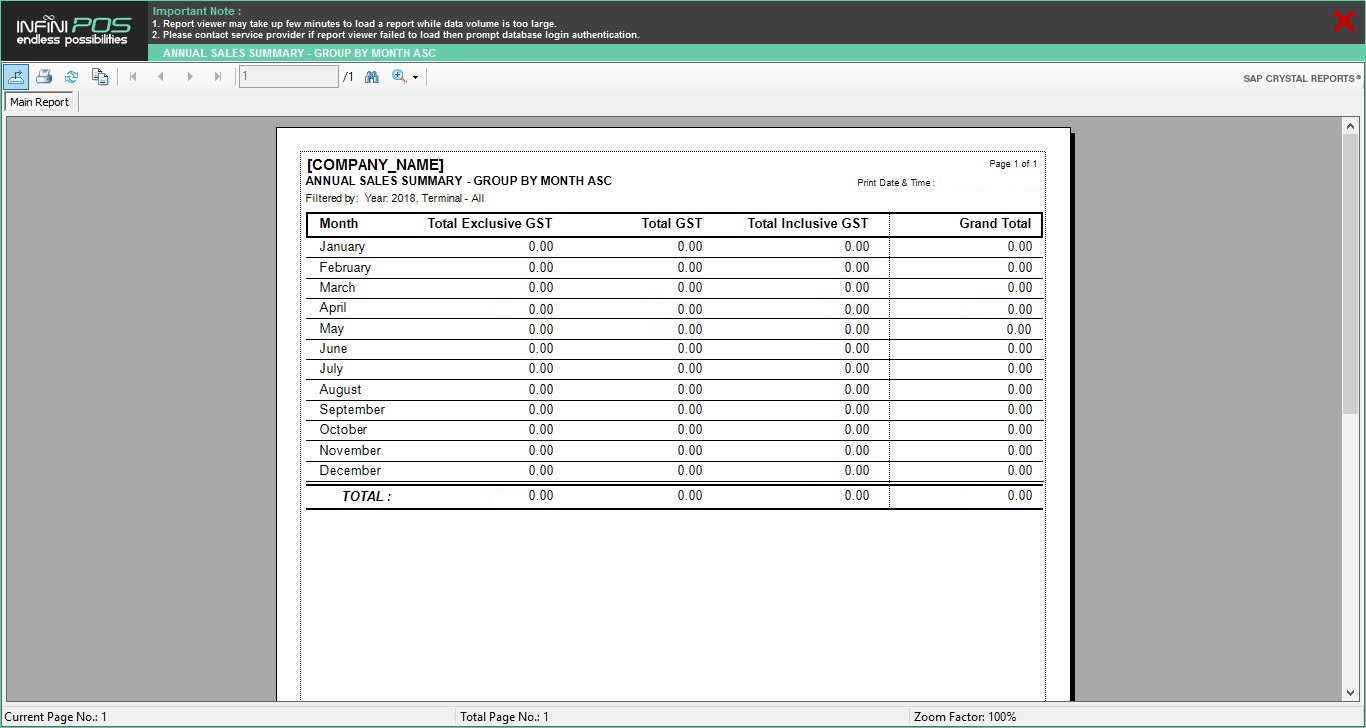
Task: Click the 'December' row label
Action: coord(350,470)
